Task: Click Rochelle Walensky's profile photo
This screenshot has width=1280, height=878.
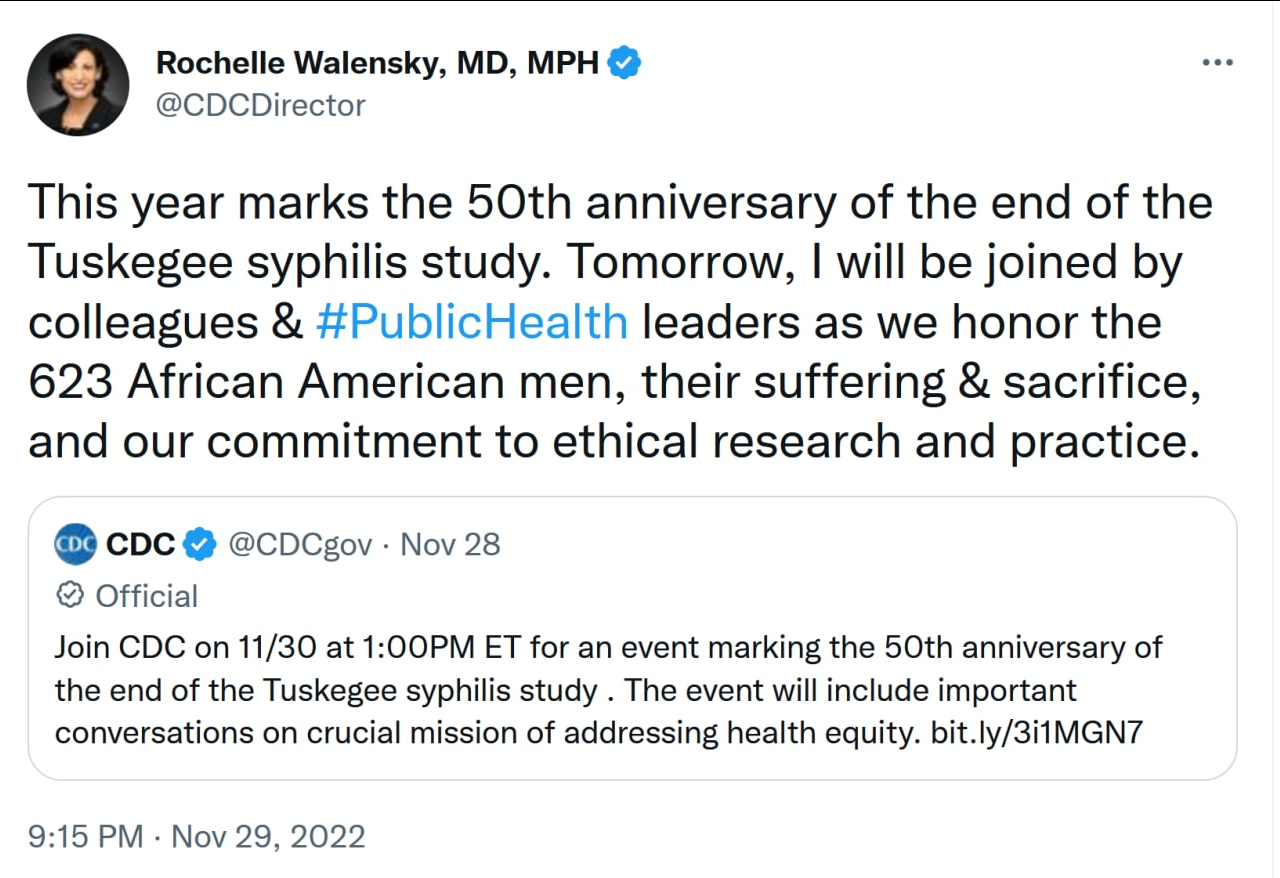Action: tap(78, 85)
